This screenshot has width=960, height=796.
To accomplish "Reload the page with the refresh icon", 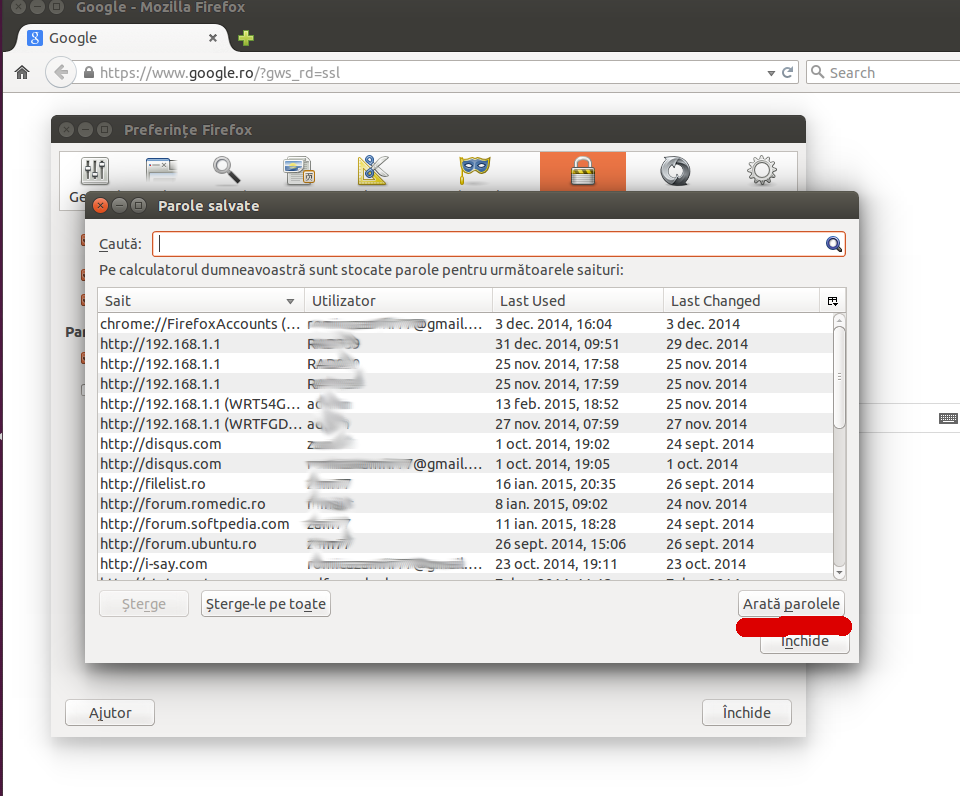I will click(x=788, y=73).
